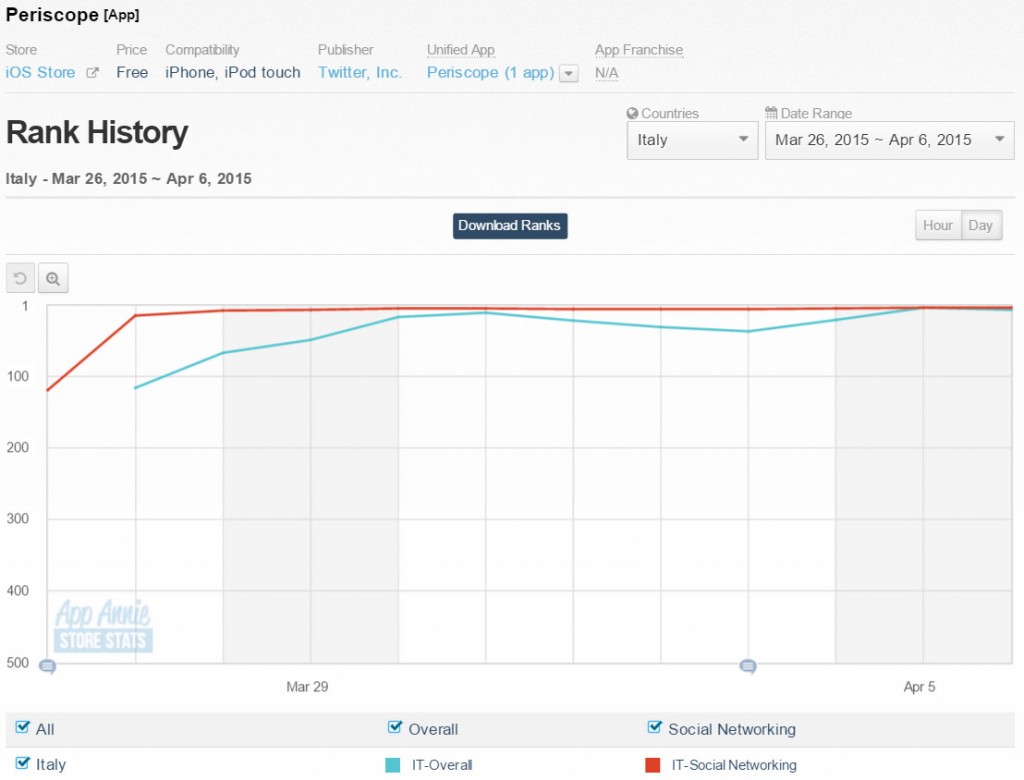Toggle the Overall checkbox
Screen dimensions: 1024x780
point(395,728)
